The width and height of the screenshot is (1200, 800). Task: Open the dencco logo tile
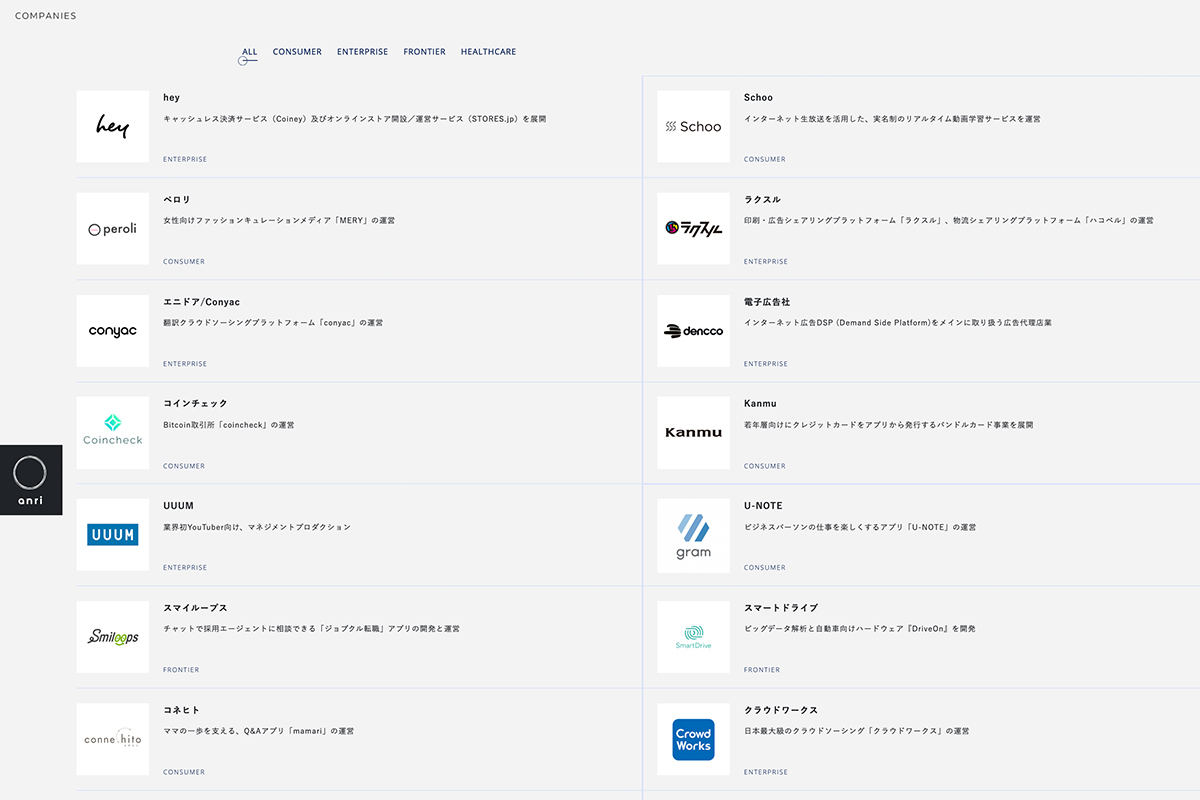click(x=693, y=331)
